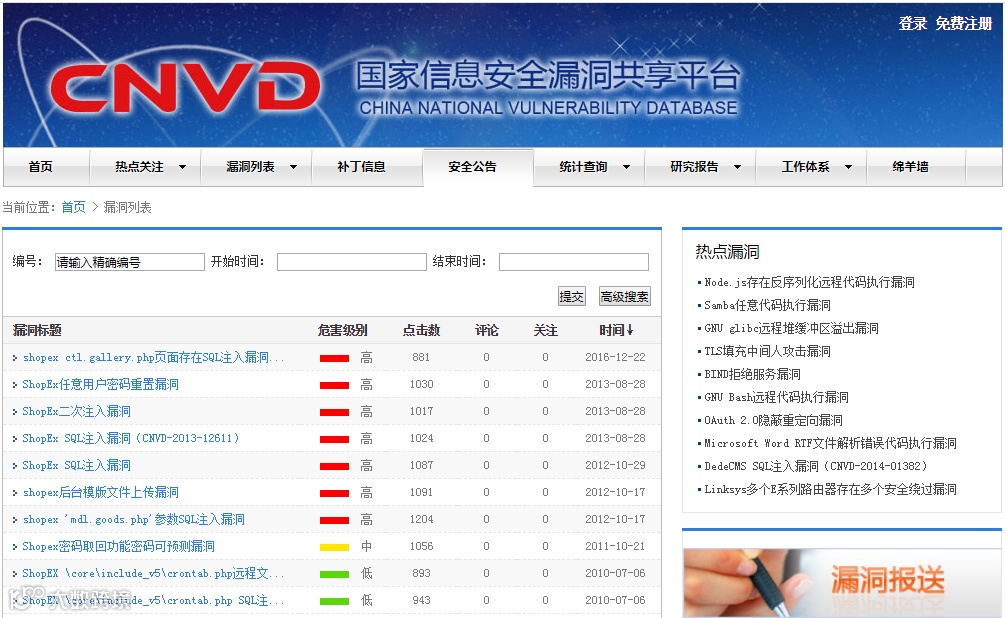The width and height of the screenshot is (1005, 618).
Task: Open the 研究报告 menu
Action: 694,167
